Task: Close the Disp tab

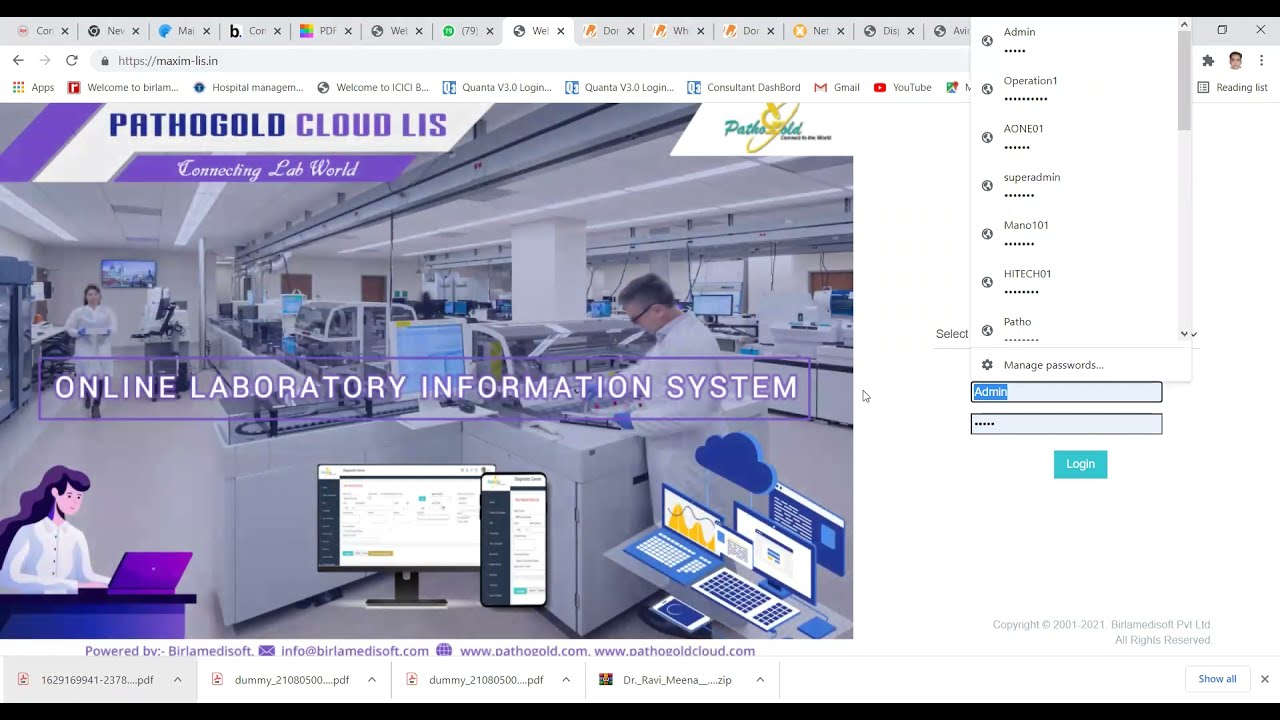Action: coord(911,31)
